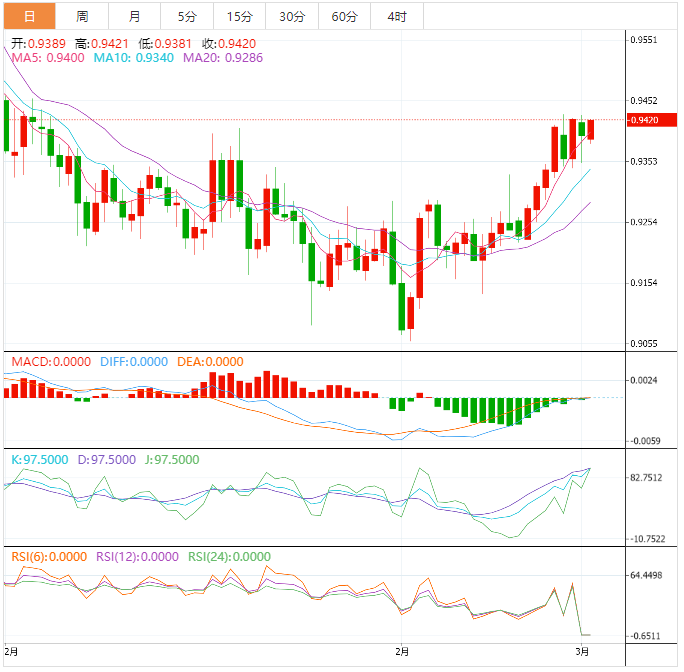
Task: Select the 日 daily chart tab
Action: [29, 16]
